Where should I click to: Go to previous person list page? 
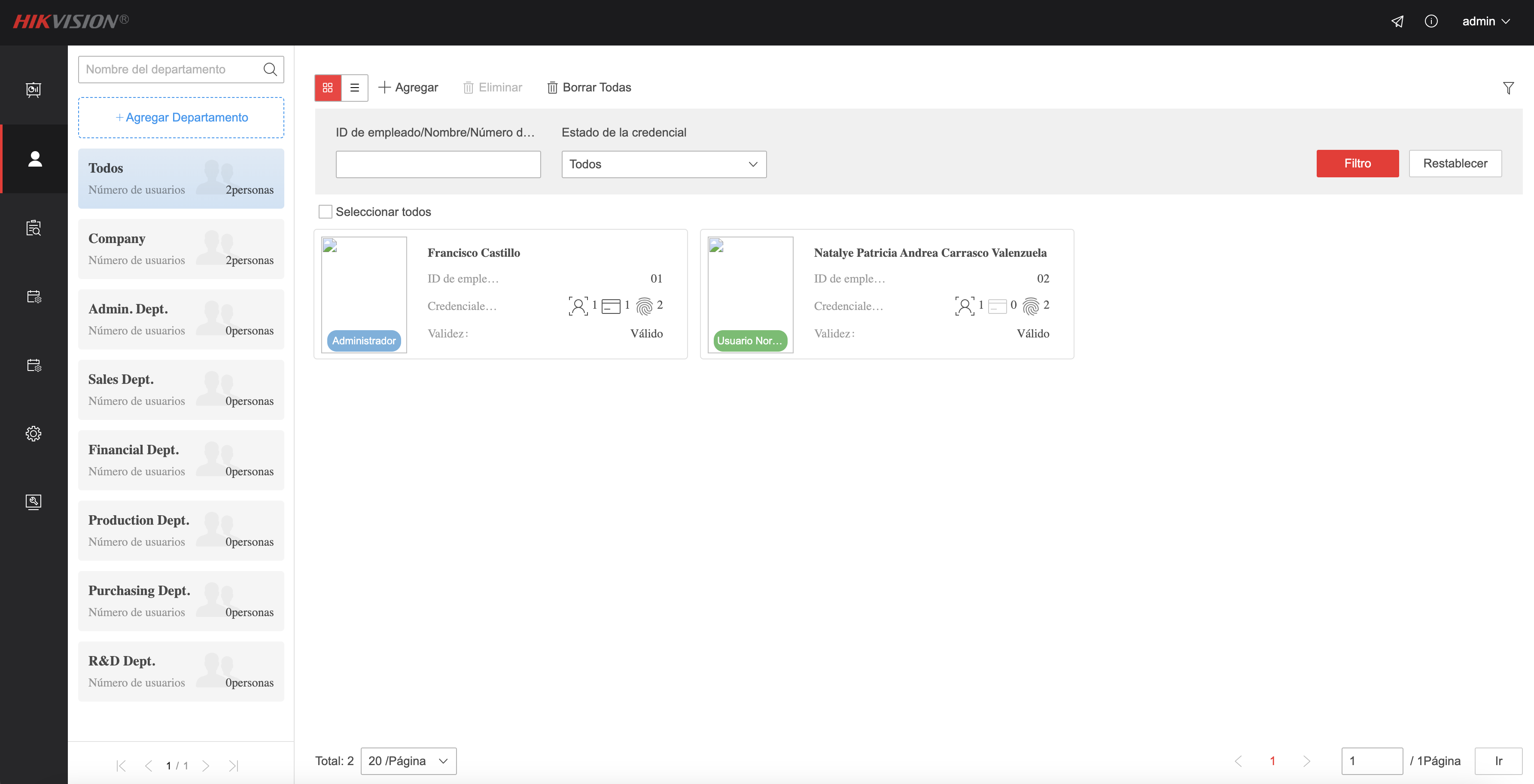(x=1239, y=761)
